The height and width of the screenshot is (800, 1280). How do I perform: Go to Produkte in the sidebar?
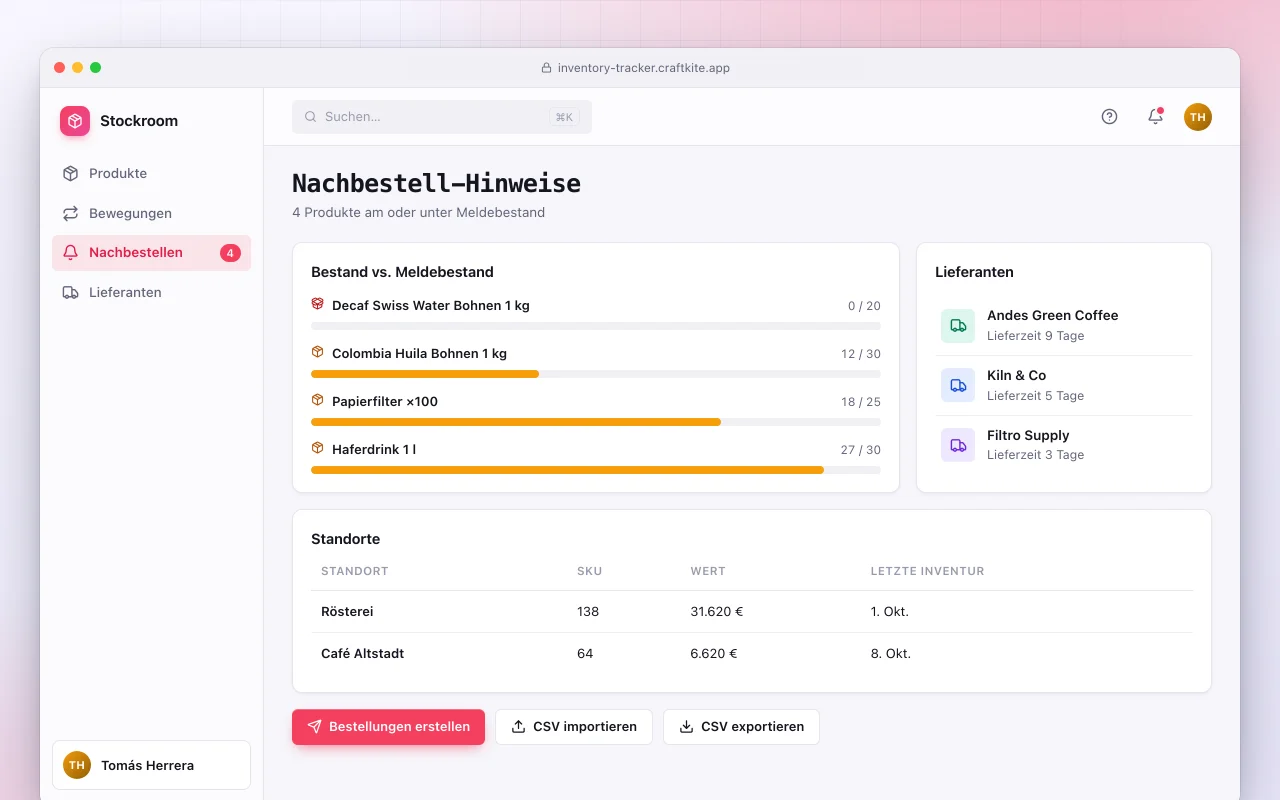coord(151,173)
